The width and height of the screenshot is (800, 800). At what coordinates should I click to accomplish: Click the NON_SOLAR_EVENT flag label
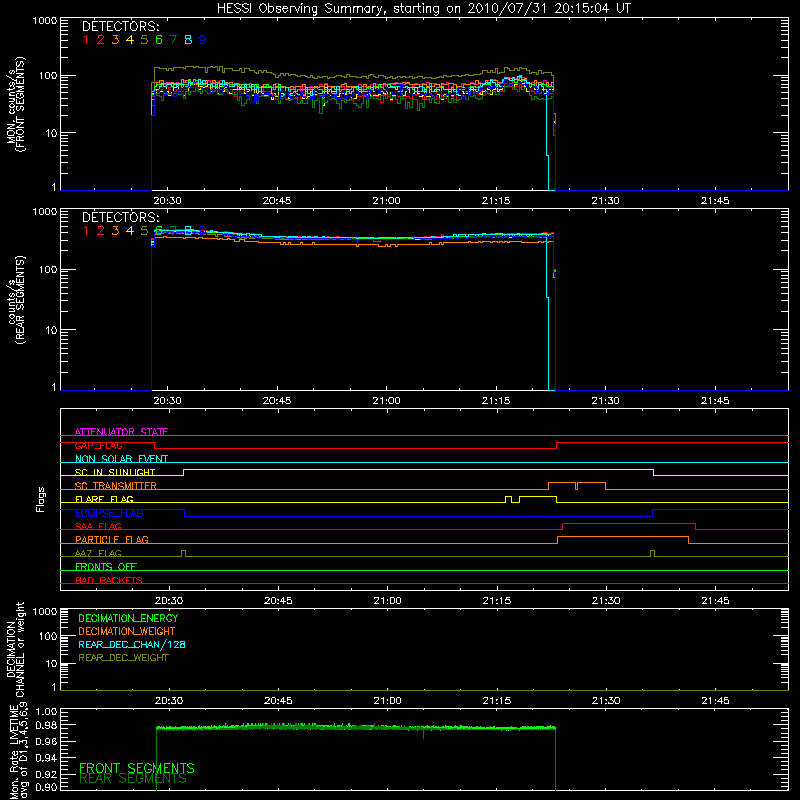(121, 459)
